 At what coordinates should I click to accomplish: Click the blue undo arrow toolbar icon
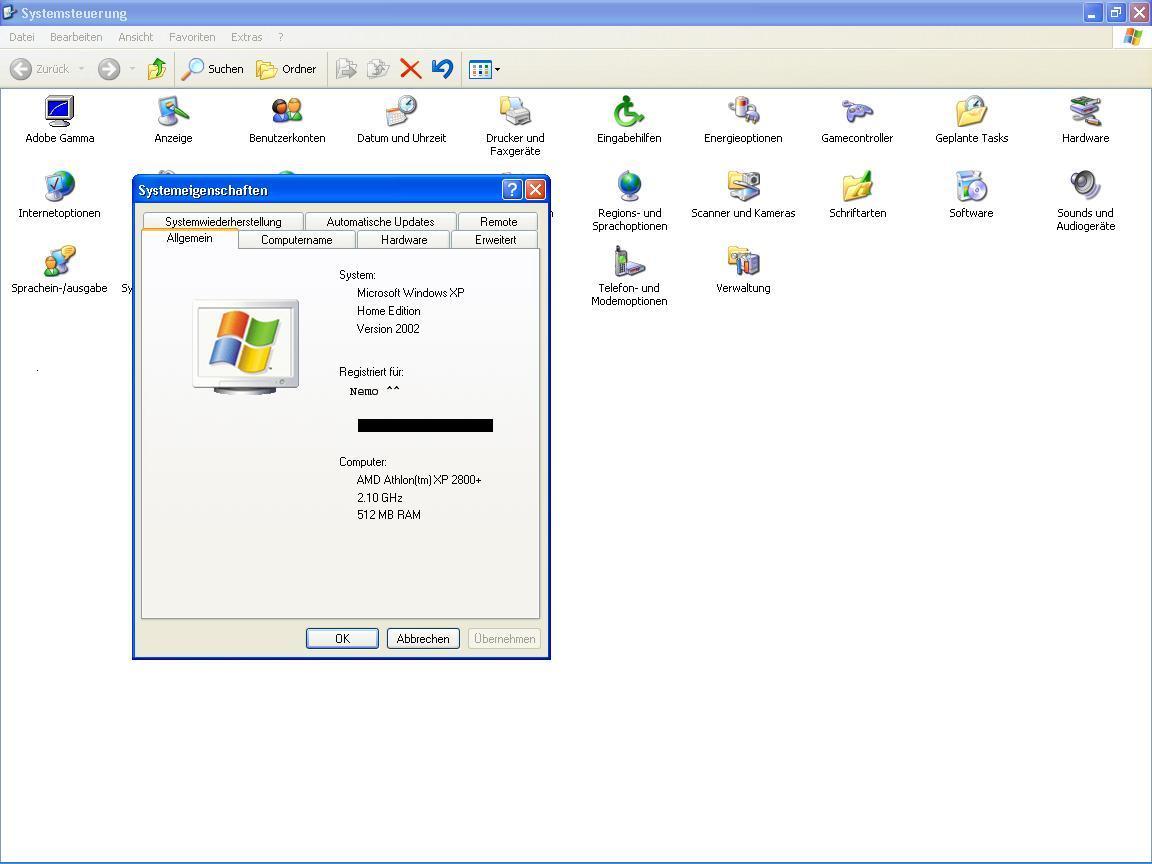click(442, 69)
